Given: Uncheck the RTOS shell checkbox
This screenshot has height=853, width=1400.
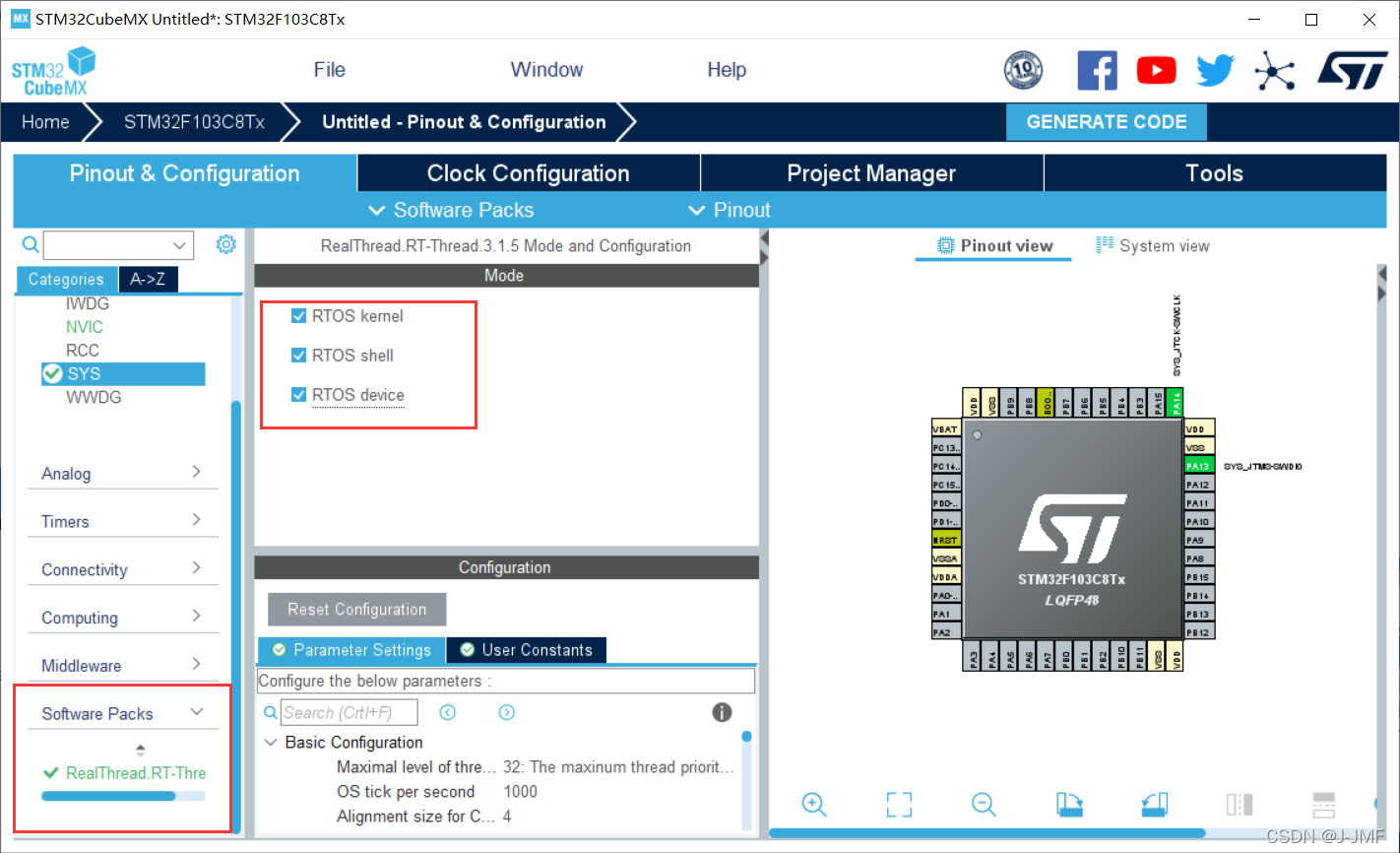Looking at the screenshot, I should coord(299,356).
